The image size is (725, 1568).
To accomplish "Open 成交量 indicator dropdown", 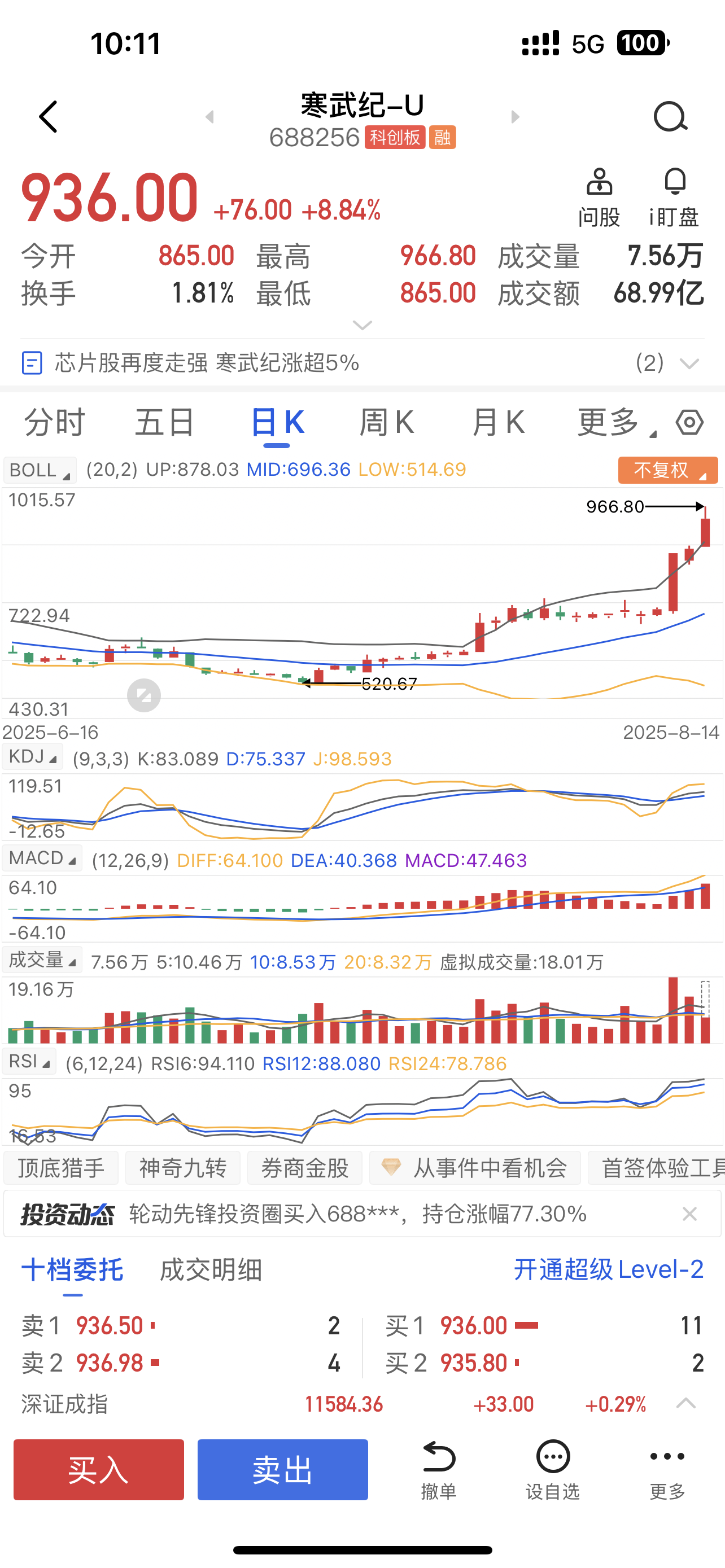I will coord(42,960).
